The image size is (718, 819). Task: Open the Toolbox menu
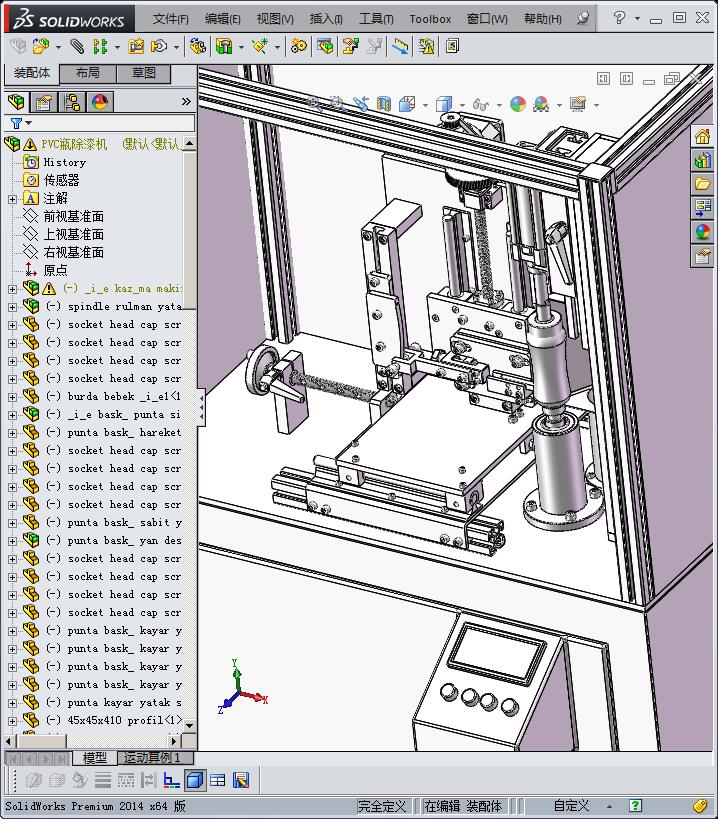pyautogui.click(x=430, y=19)
